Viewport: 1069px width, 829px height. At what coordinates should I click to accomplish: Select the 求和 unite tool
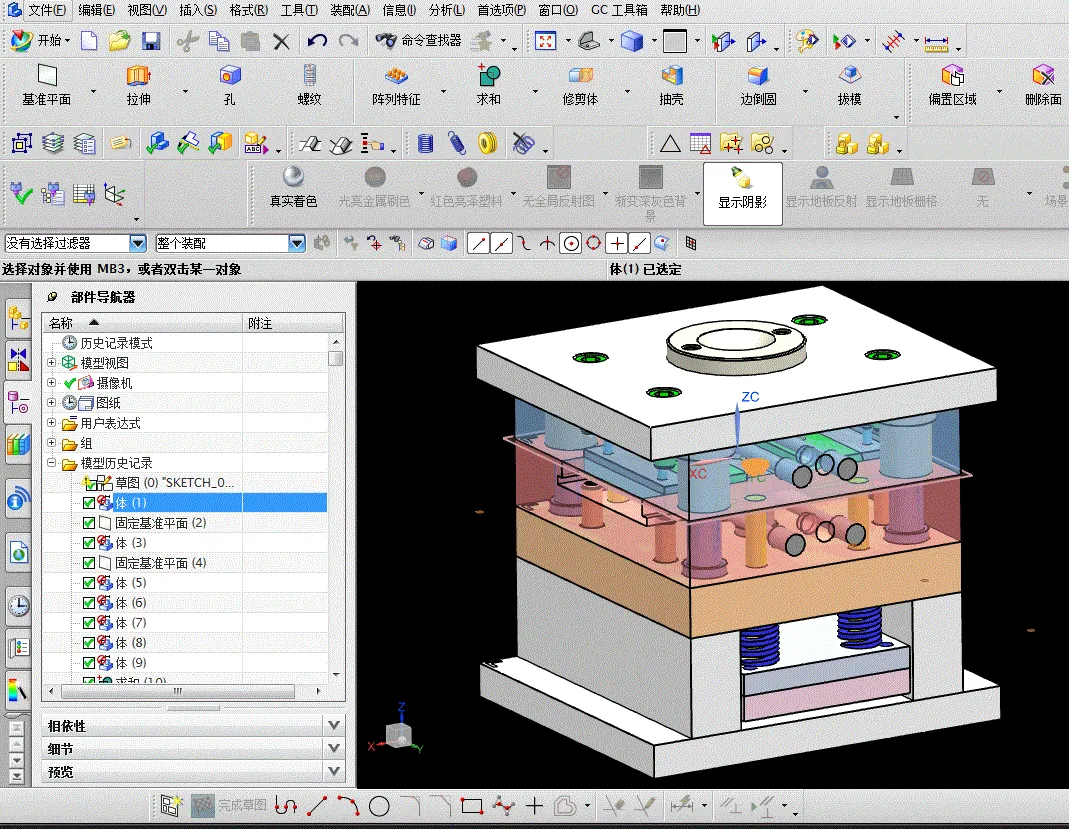tap(488, 85)
